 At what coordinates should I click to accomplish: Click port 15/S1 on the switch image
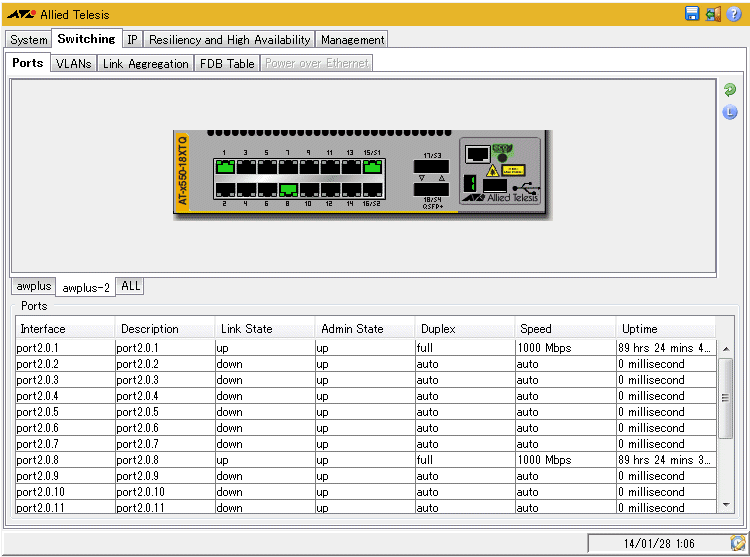pos(372,167)
